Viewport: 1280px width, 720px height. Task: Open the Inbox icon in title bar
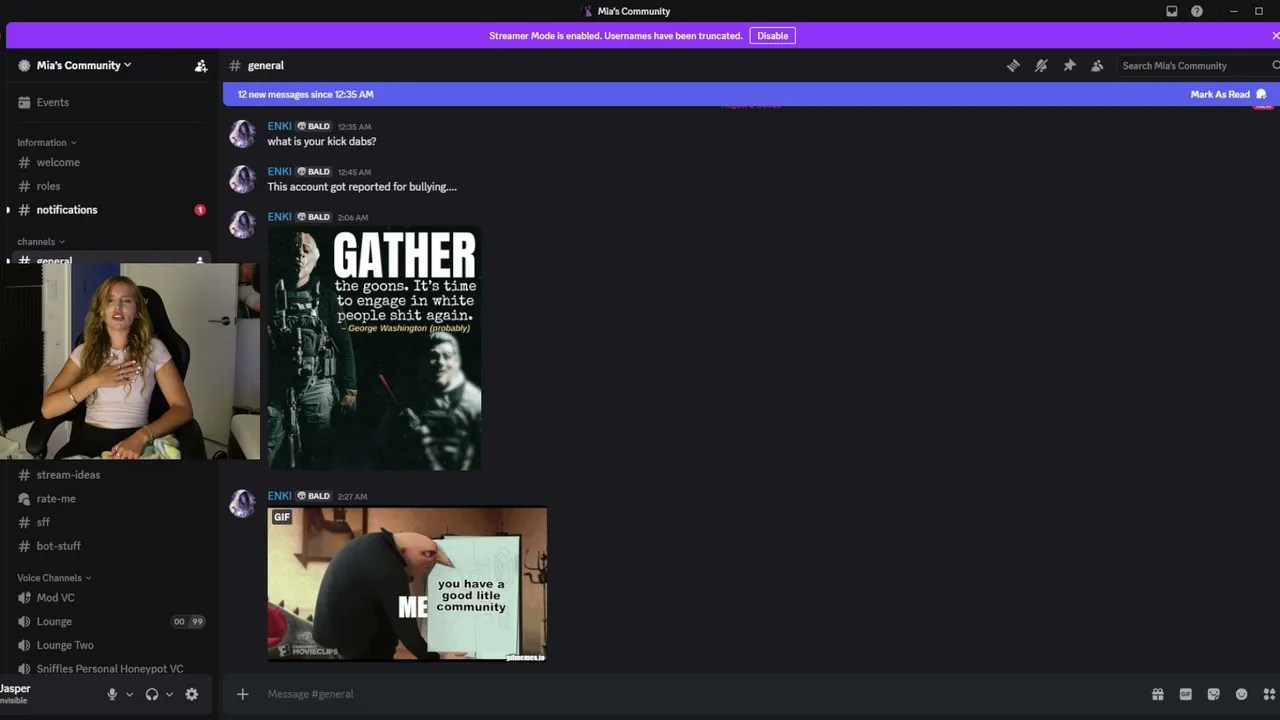(x=1172, y=11)
